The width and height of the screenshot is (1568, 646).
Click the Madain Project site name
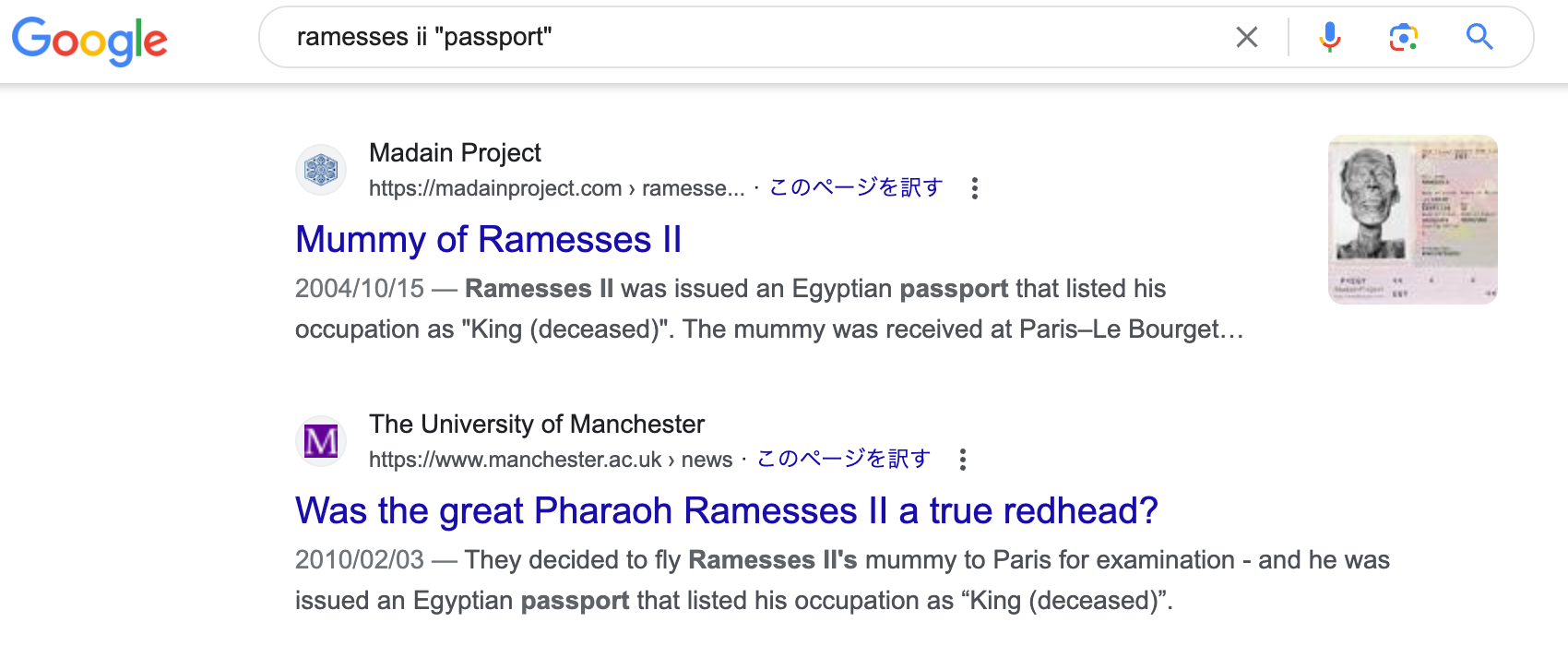click(455, 152)
